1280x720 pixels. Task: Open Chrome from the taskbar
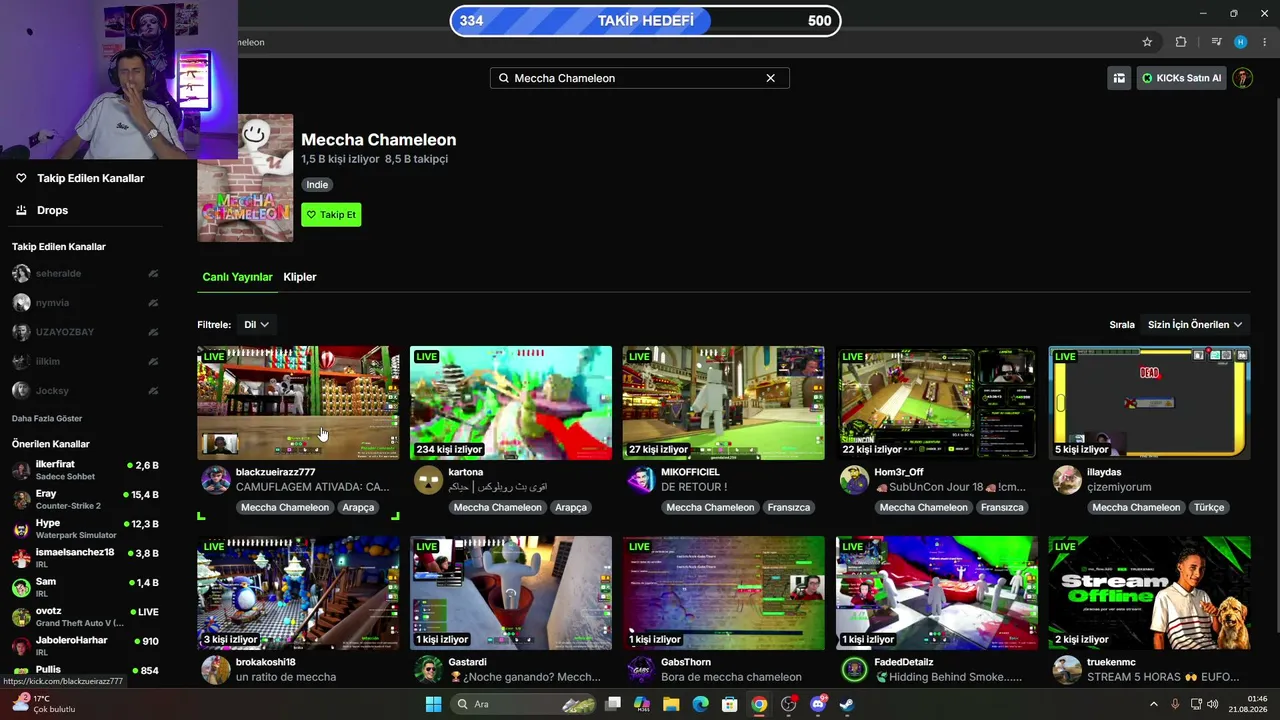(759, 704)
